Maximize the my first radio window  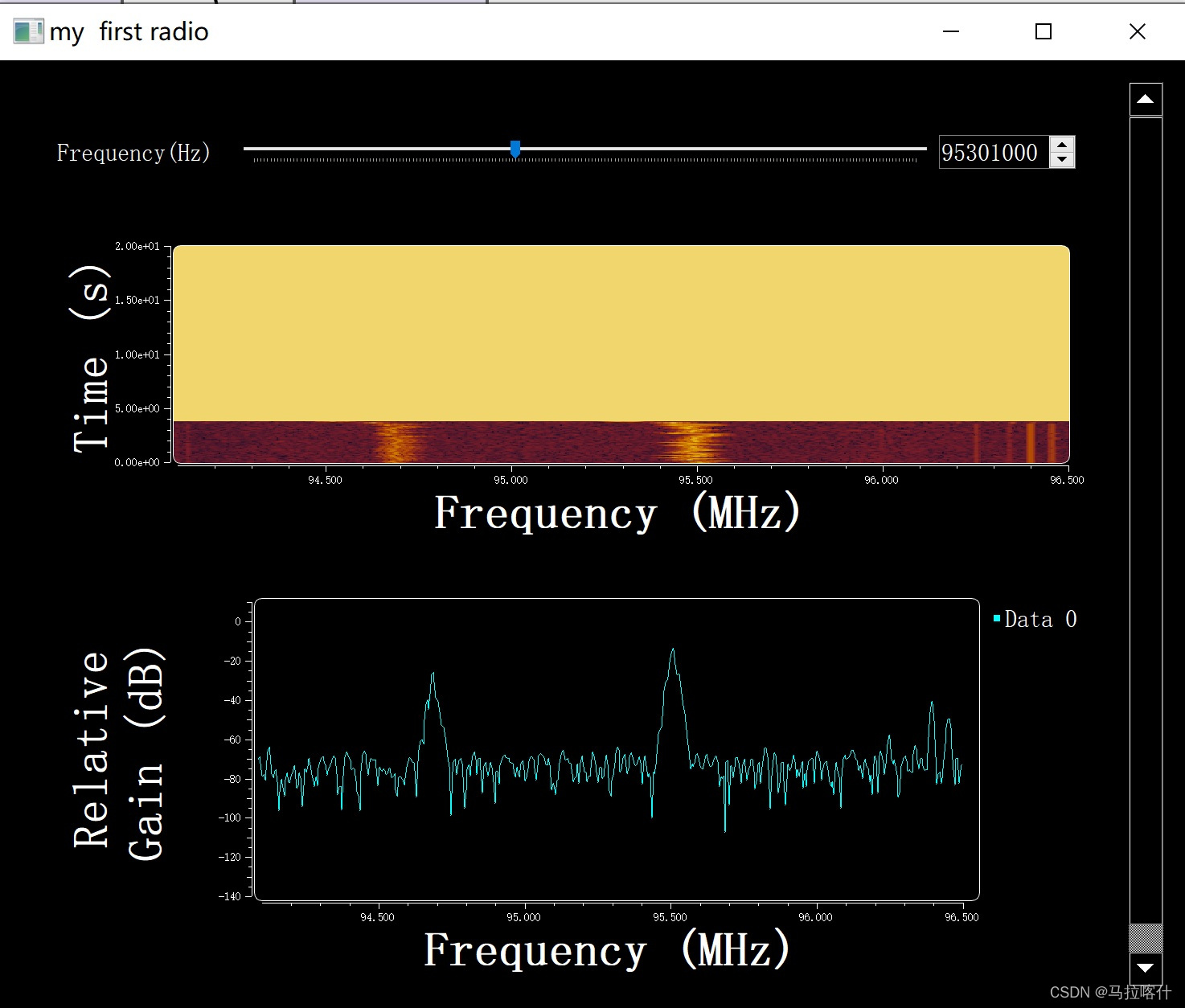[1043, 31]
